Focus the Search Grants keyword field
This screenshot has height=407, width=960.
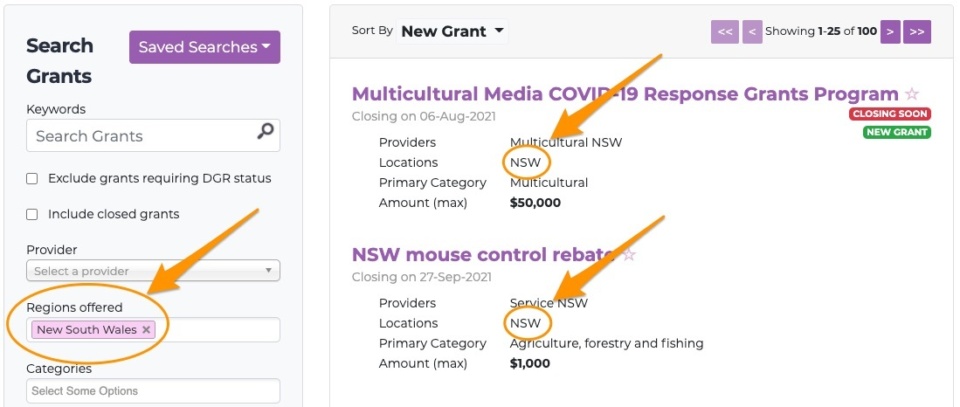click(x=140, y=136)
